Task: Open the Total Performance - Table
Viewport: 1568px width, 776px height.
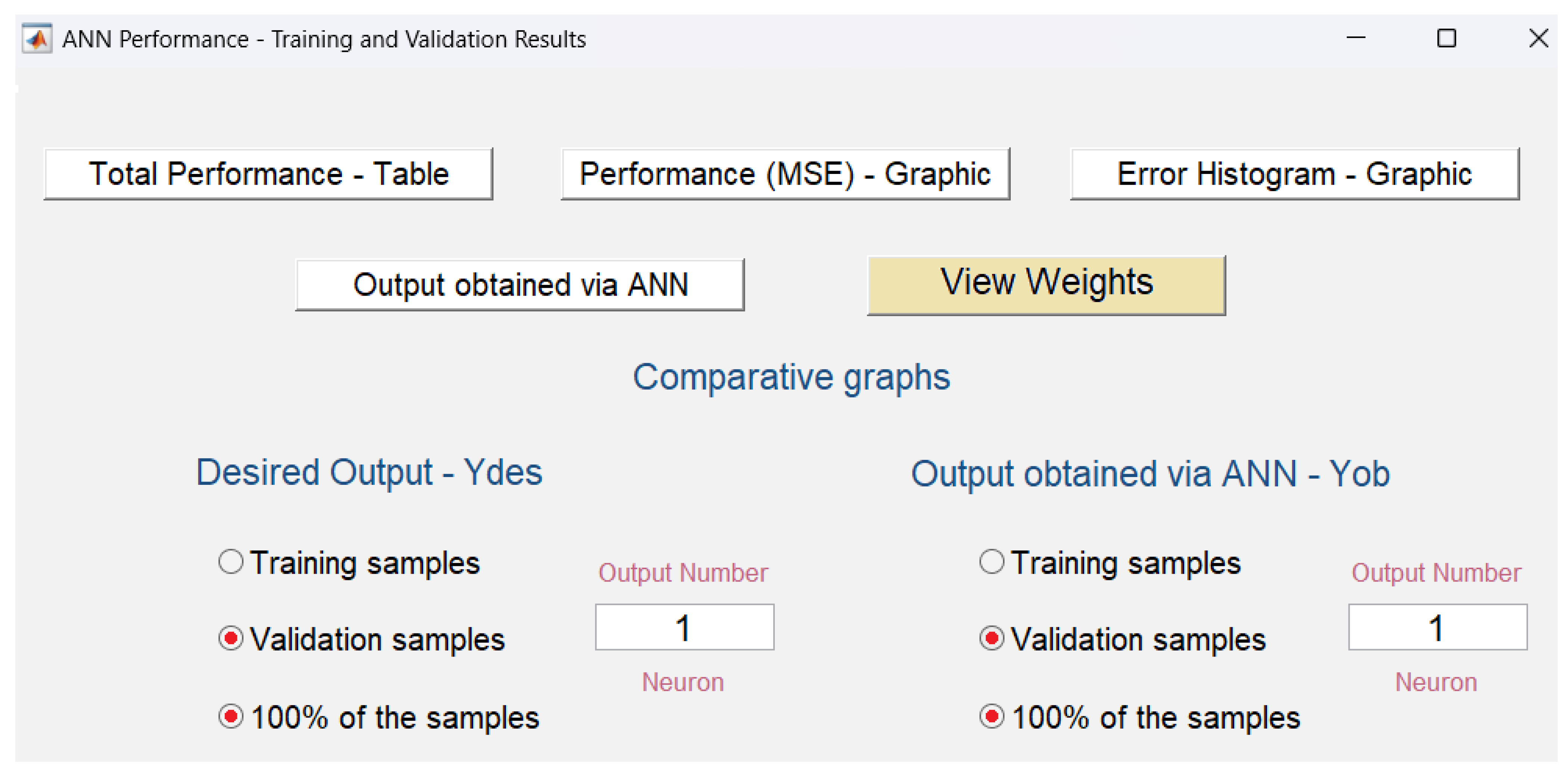Action: pyautogui.click(x=268, y=174)
